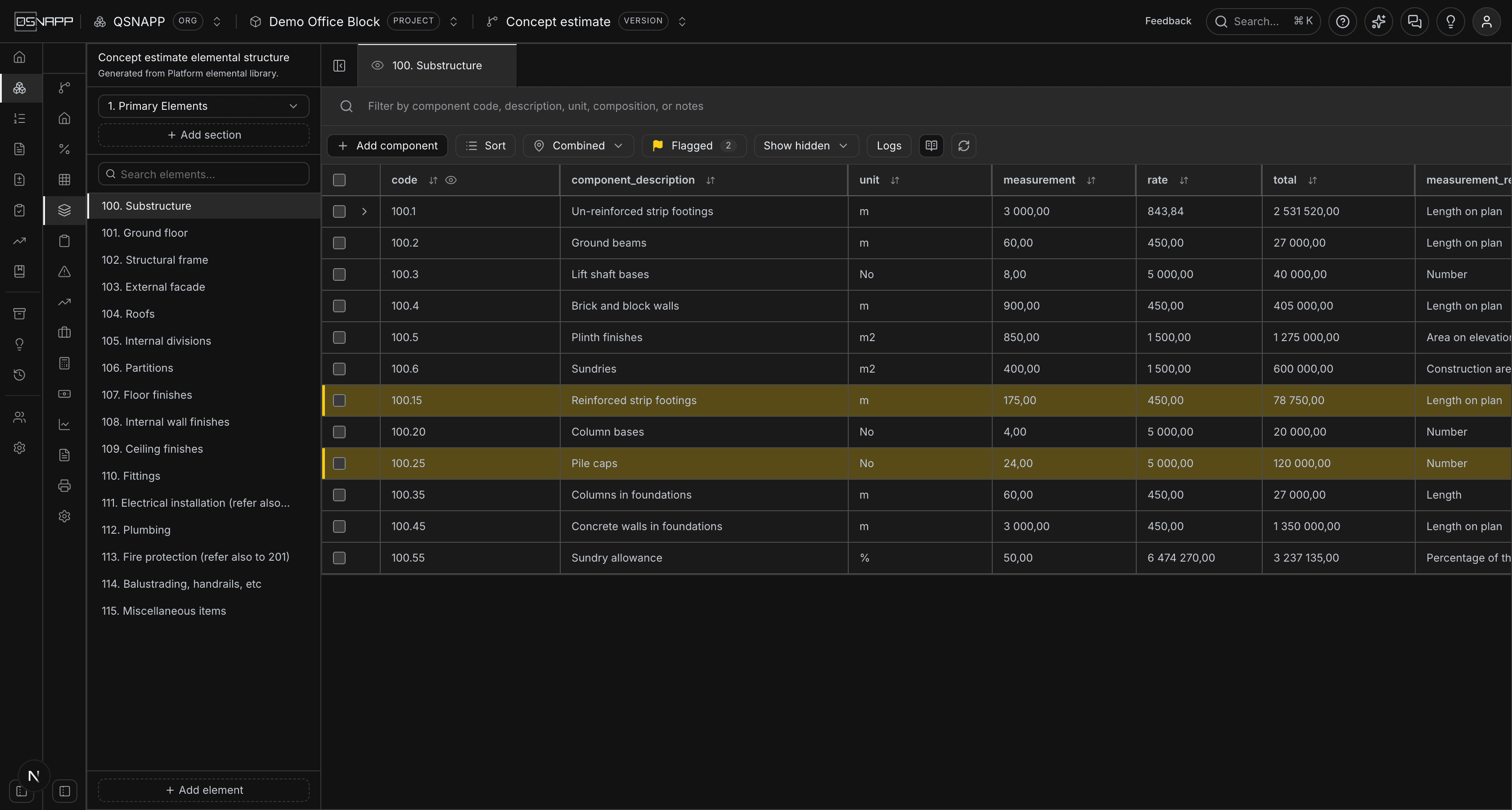The height and width of the screenshot is (810, 1512).
Task: Collapse the element panel with sidebar icon
Action: pos(339,65)
